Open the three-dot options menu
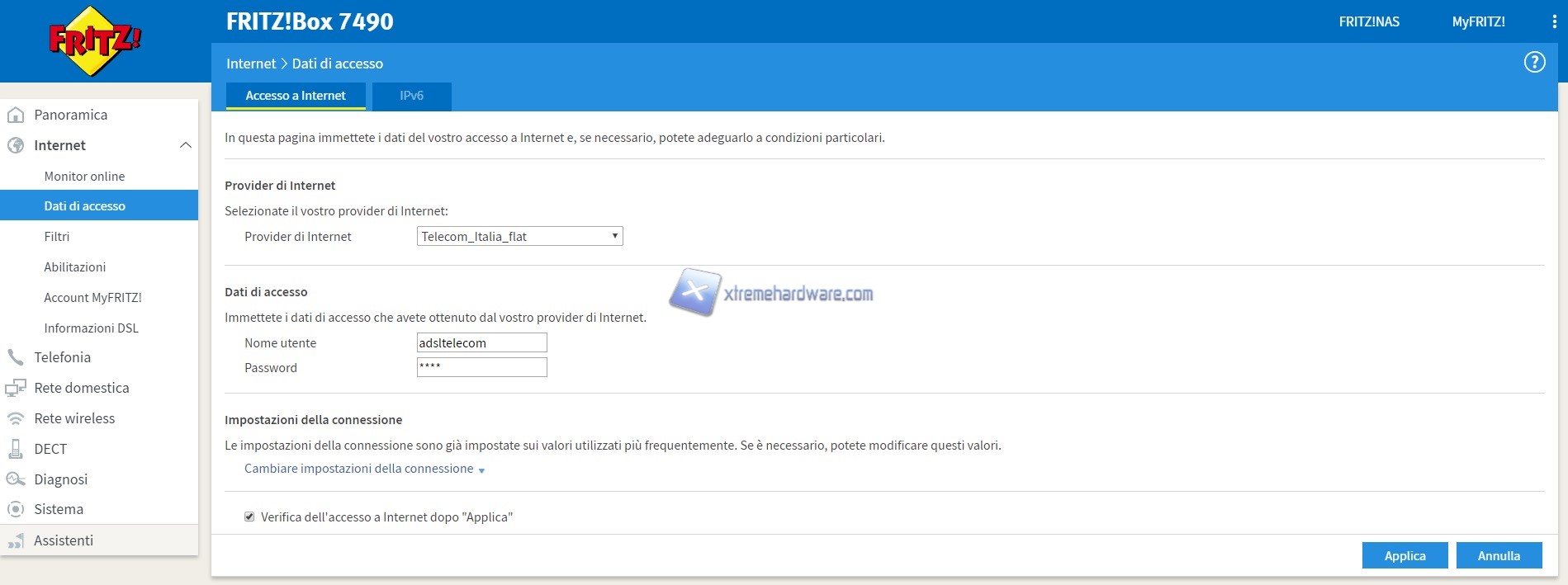Screen dimensions: 1568x585 coord(1554,22)
